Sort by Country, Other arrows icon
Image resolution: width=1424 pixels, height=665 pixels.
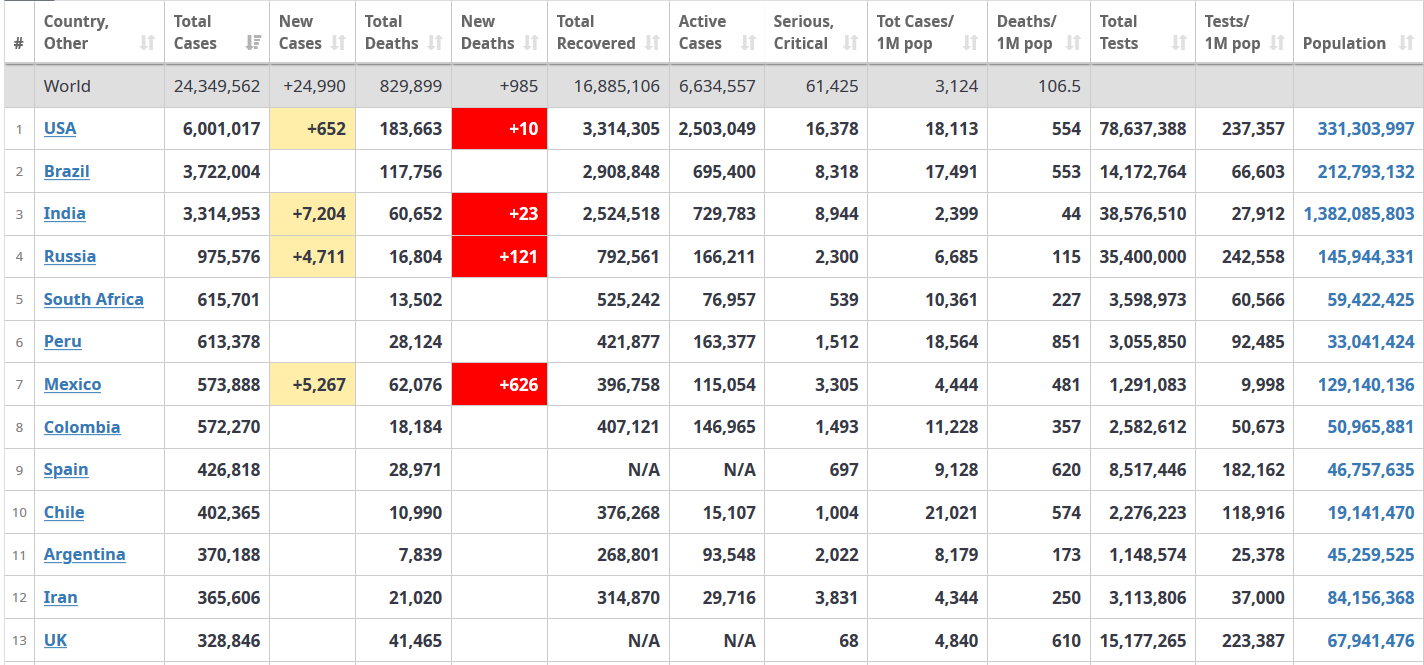pyautogui.click(x=148, y=43)
